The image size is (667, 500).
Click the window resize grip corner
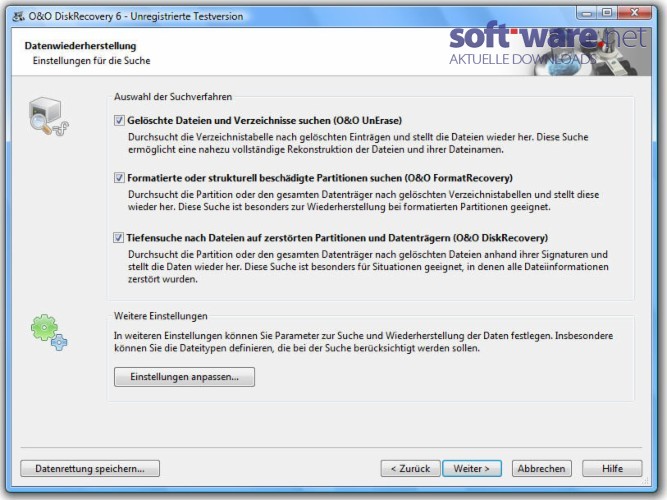click(645, 480)
